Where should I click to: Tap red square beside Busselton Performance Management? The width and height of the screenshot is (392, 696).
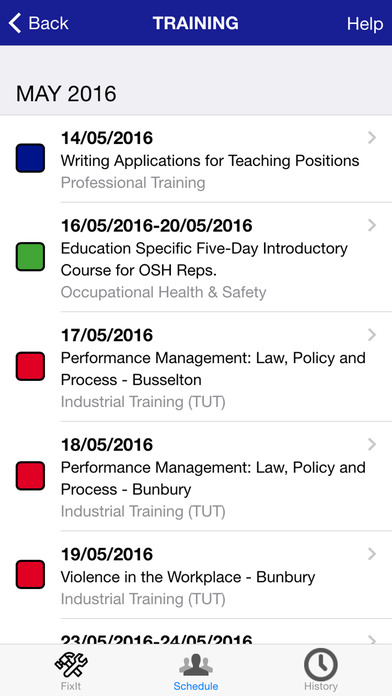pos(30,366)
